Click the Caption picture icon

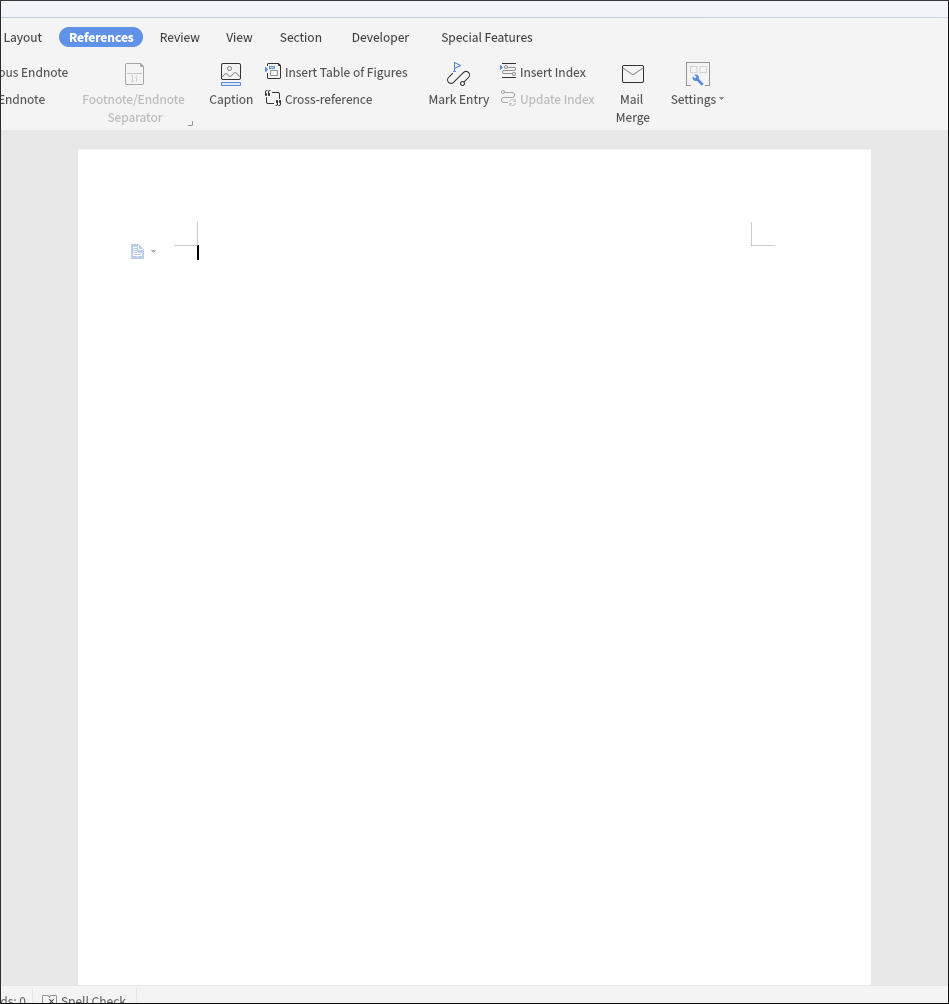point(231,74)
